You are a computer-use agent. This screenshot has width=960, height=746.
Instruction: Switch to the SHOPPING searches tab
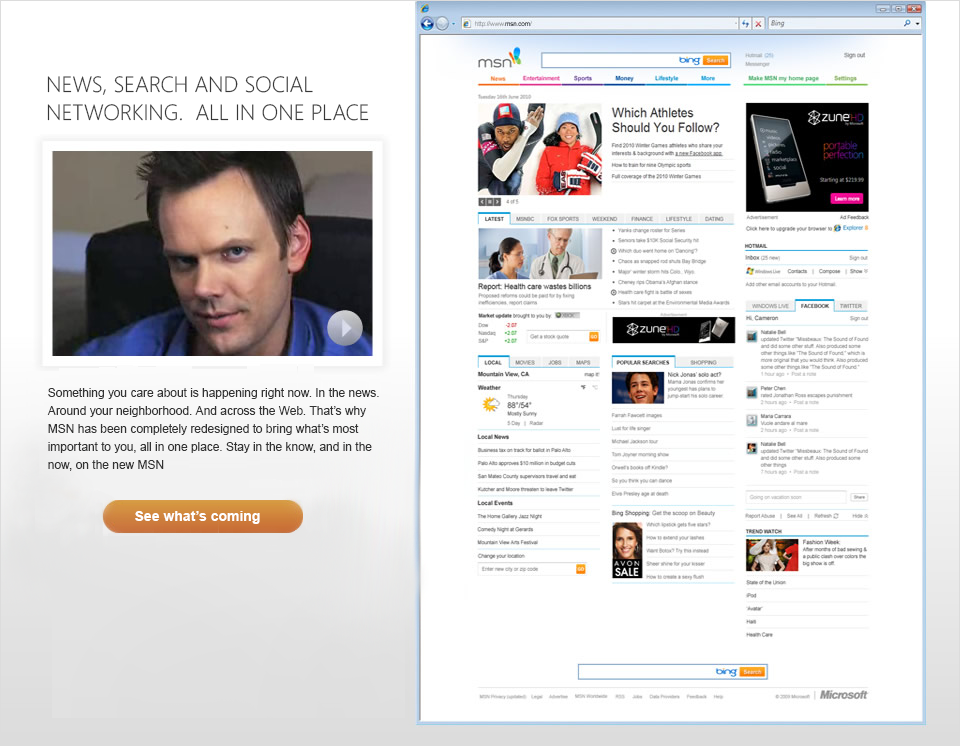click(703, 363)
